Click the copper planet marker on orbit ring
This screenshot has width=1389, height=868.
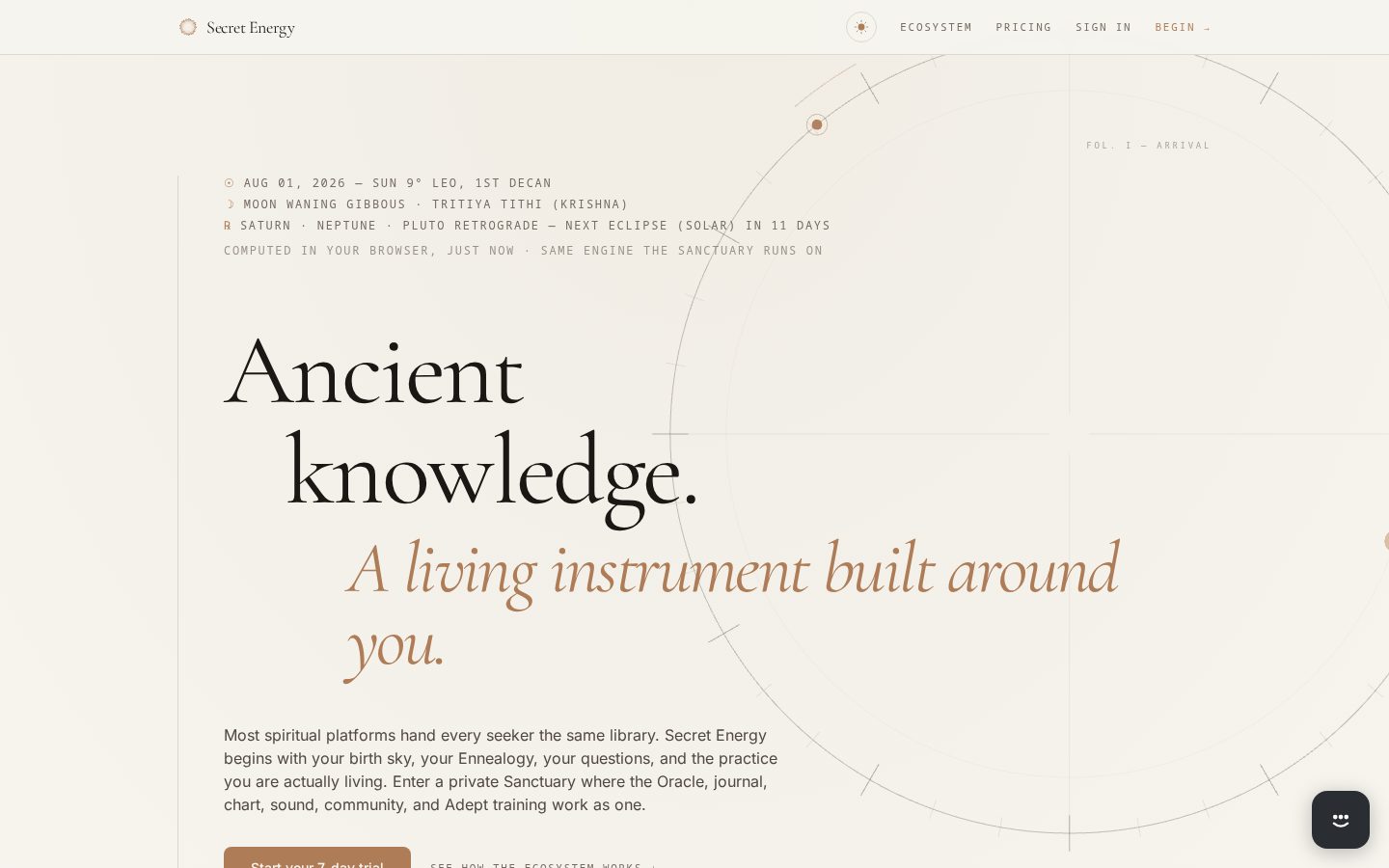(x=817, y=124)
